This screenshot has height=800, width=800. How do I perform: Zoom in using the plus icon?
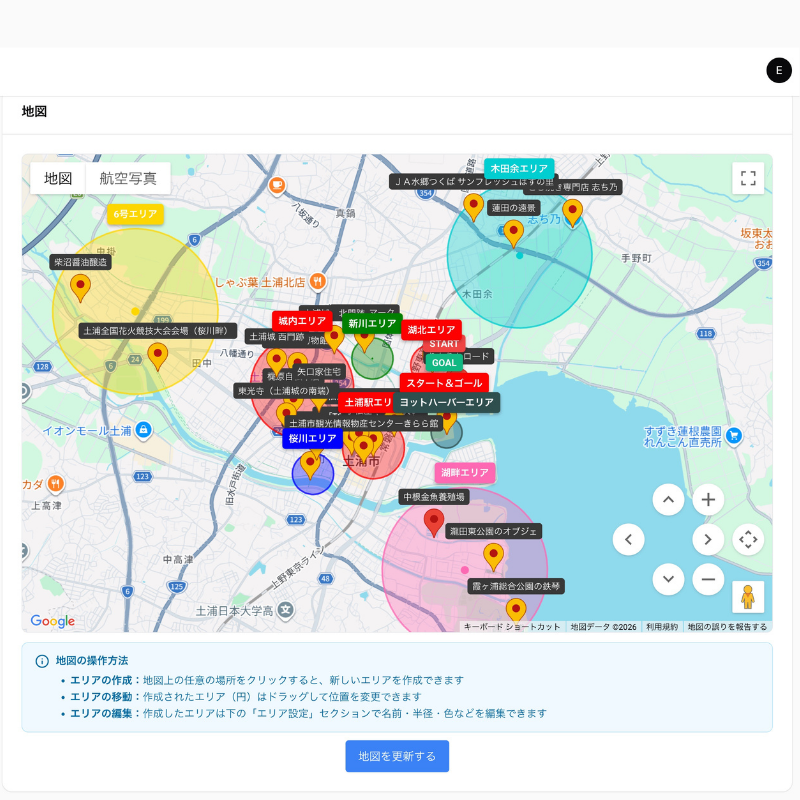pos(707,499)
